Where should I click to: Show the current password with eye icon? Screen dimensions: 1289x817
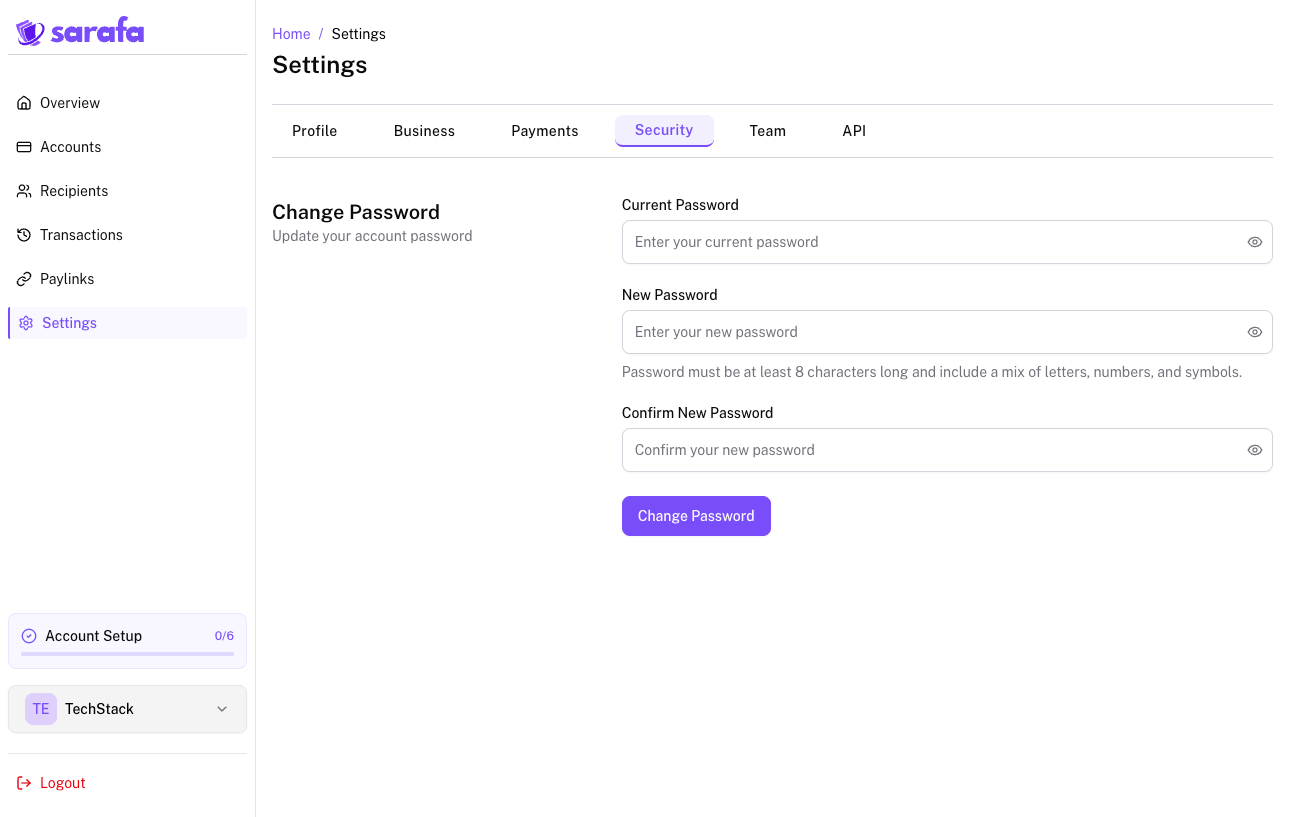point(1255,242)
